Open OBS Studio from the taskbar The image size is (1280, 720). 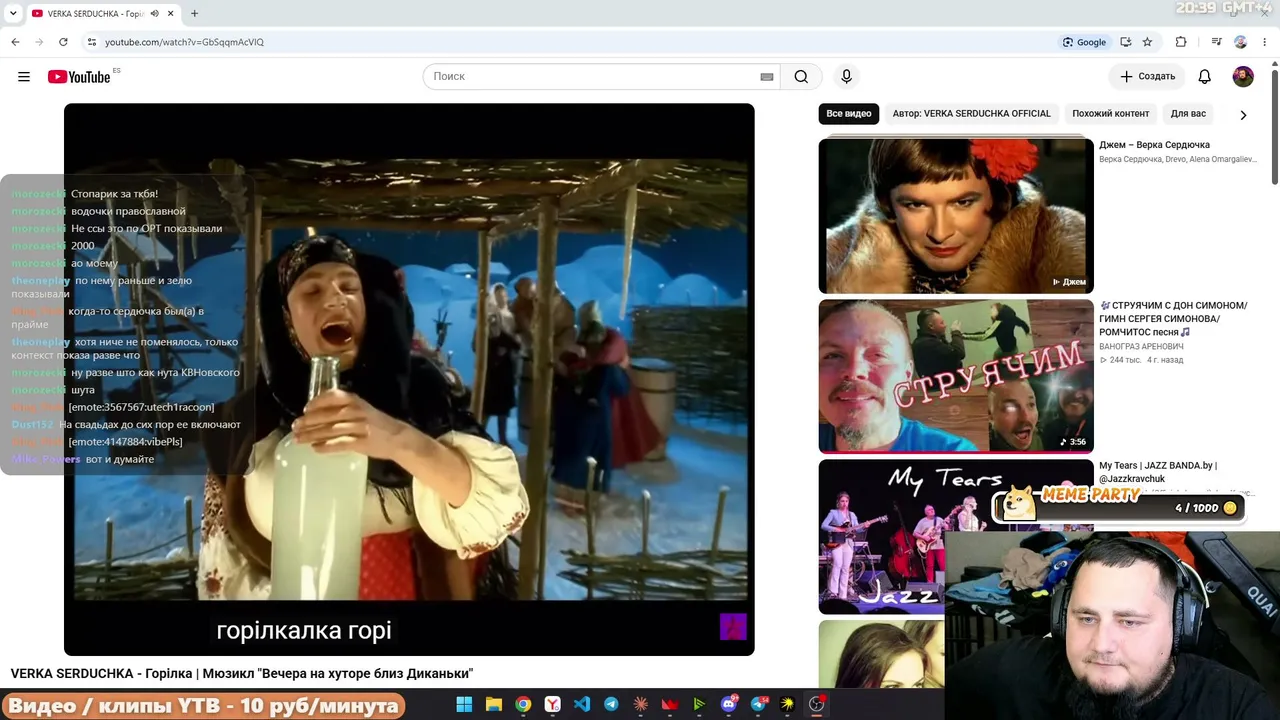pos(816,705)
